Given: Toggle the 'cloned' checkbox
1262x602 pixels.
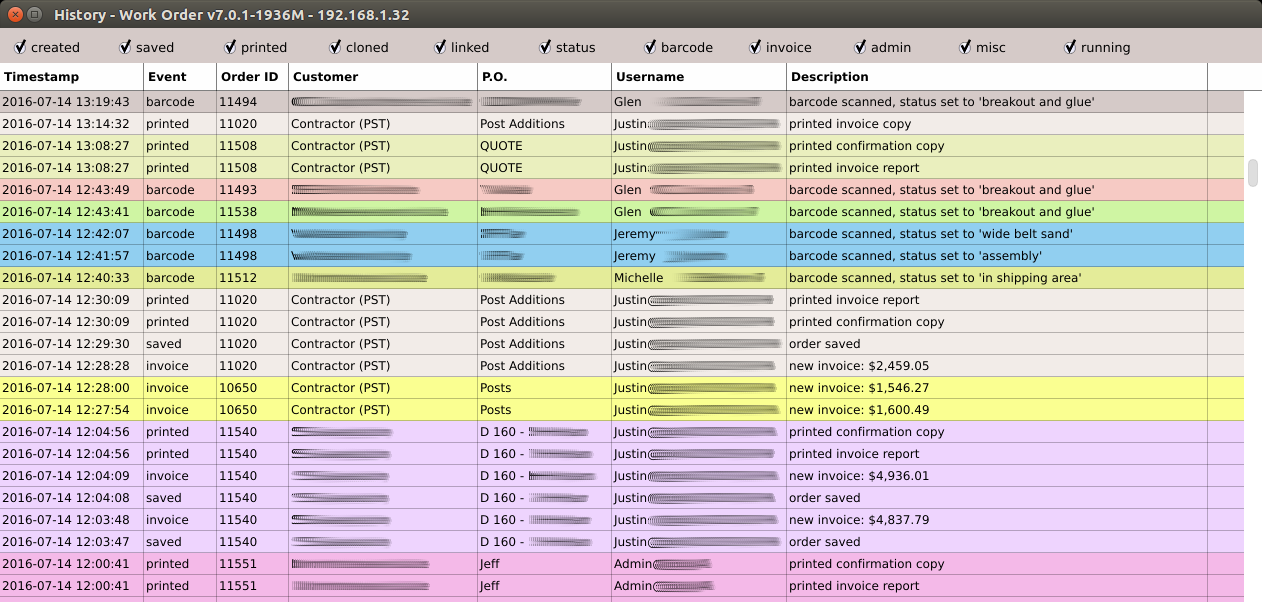Looking at the screenshot, I should tap(336, 47).
